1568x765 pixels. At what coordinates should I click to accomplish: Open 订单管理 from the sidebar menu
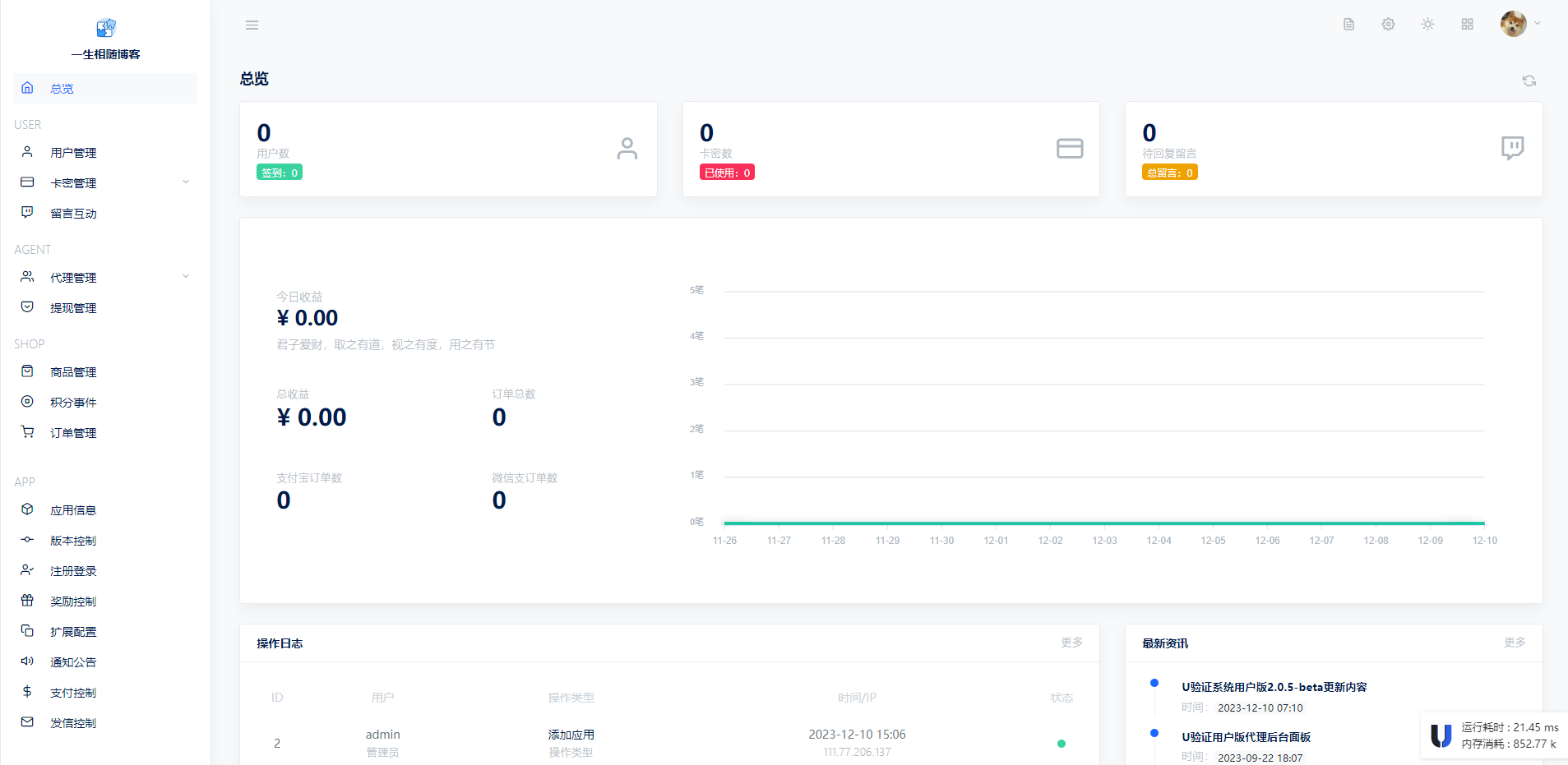pos(72,432)
